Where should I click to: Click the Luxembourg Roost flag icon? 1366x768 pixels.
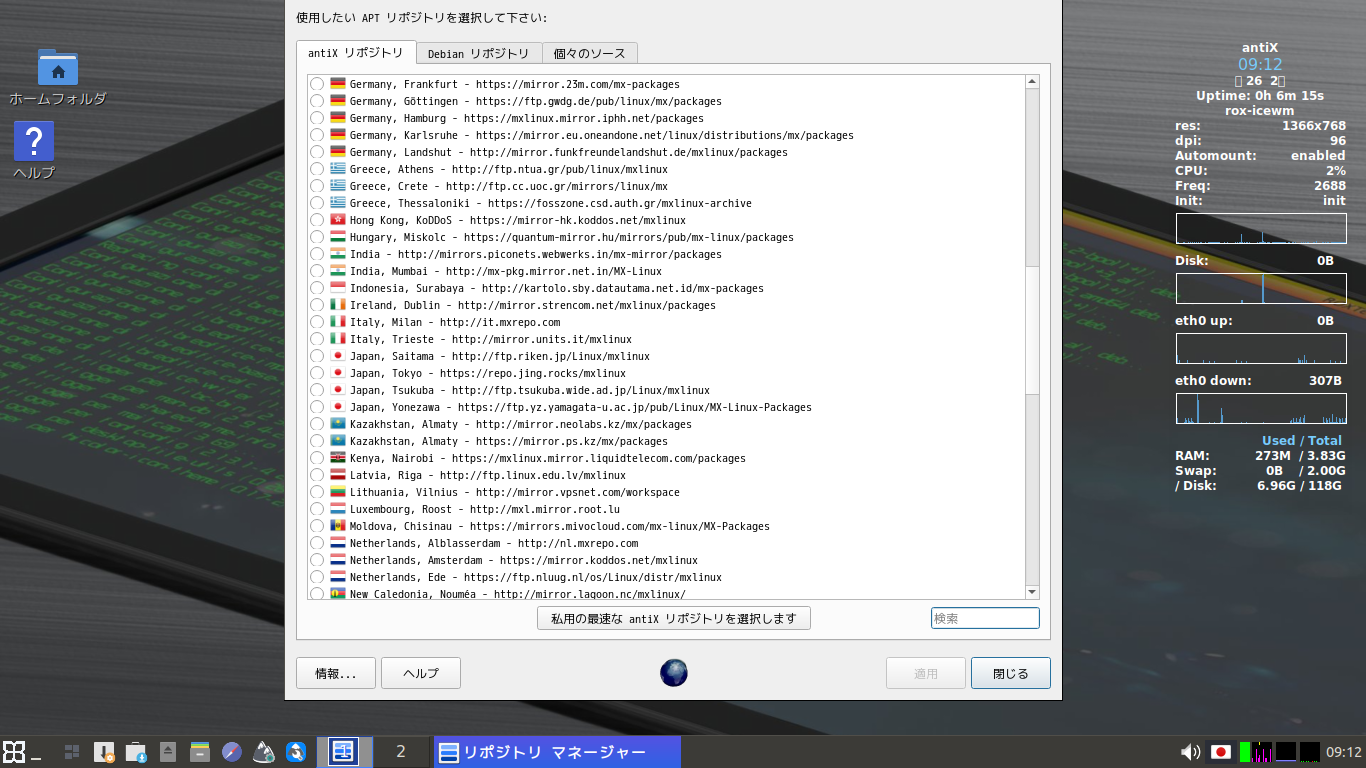click(x=338, y=509)
